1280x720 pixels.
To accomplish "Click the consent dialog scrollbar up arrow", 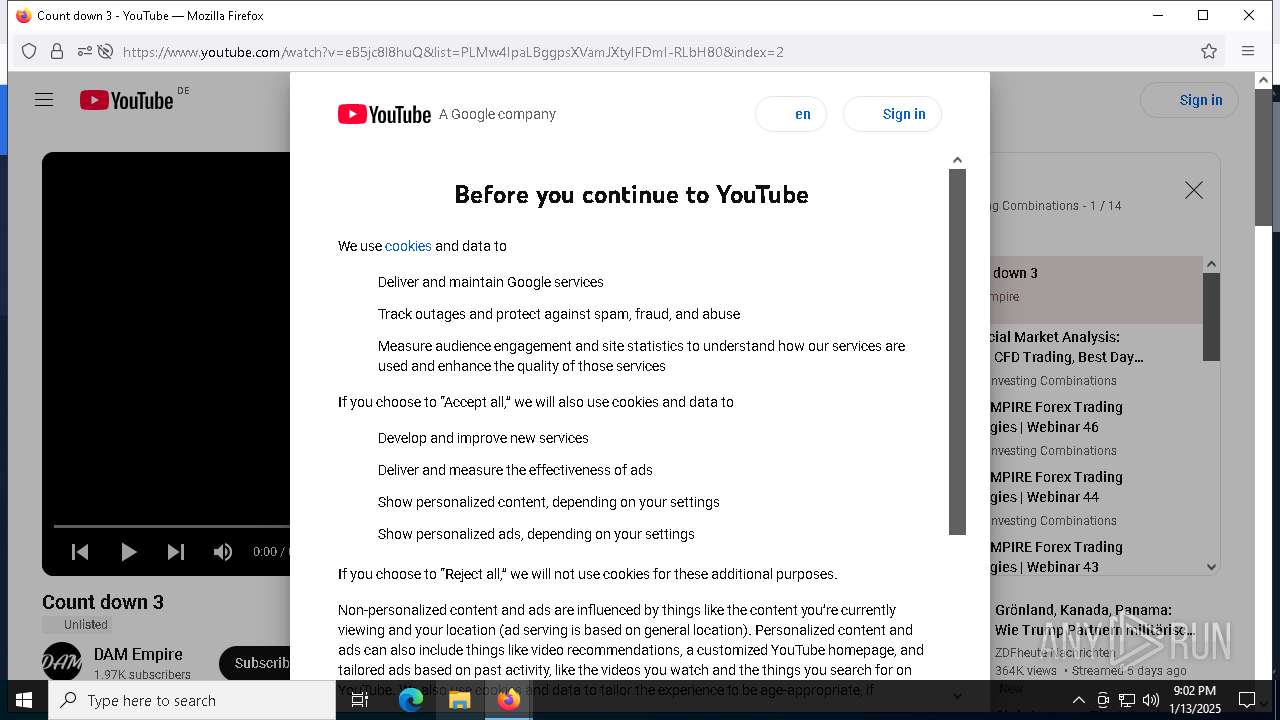I will 957,160.
